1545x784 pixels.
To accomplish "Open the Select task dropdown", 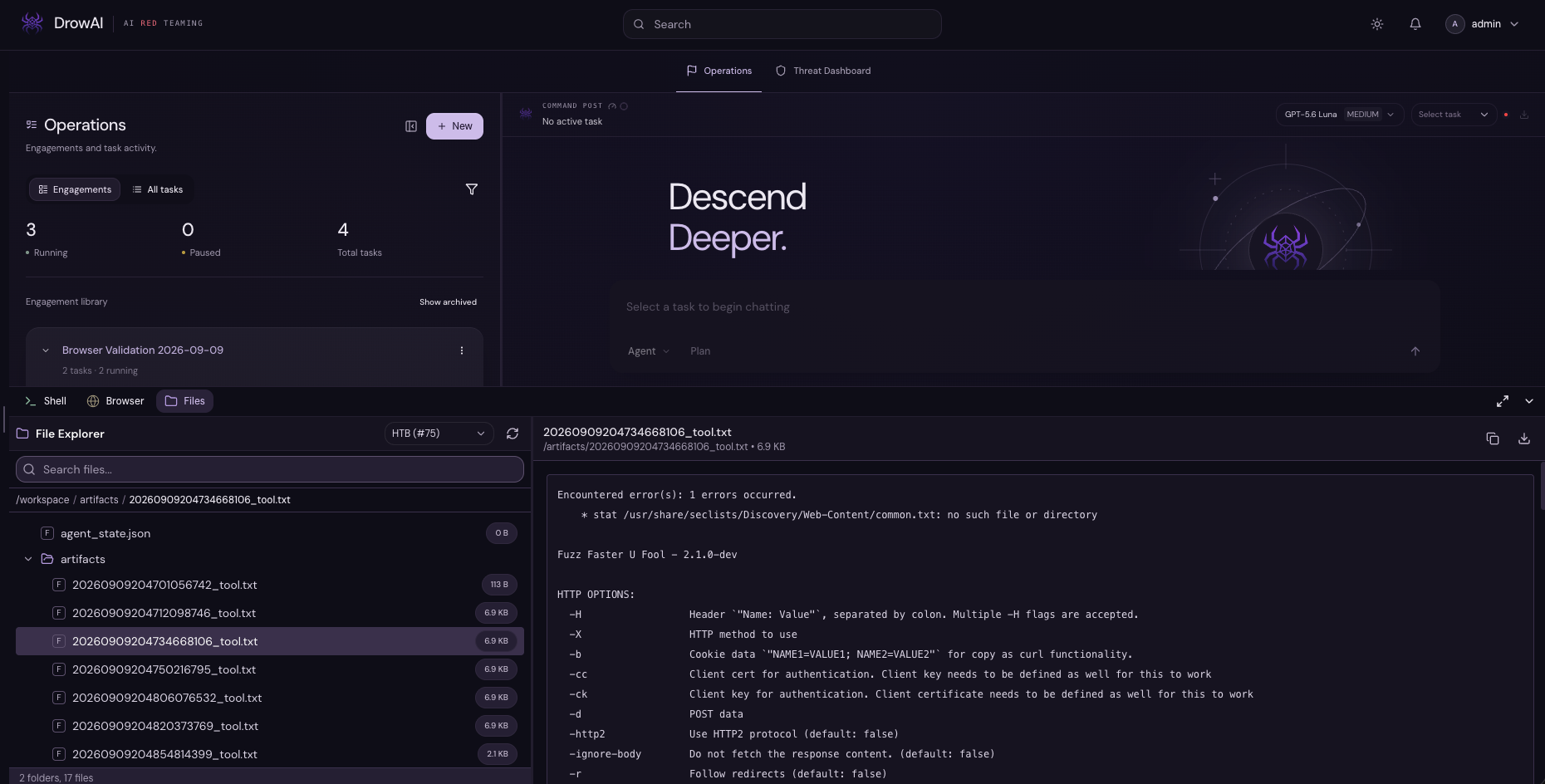I will [1454, 115].
